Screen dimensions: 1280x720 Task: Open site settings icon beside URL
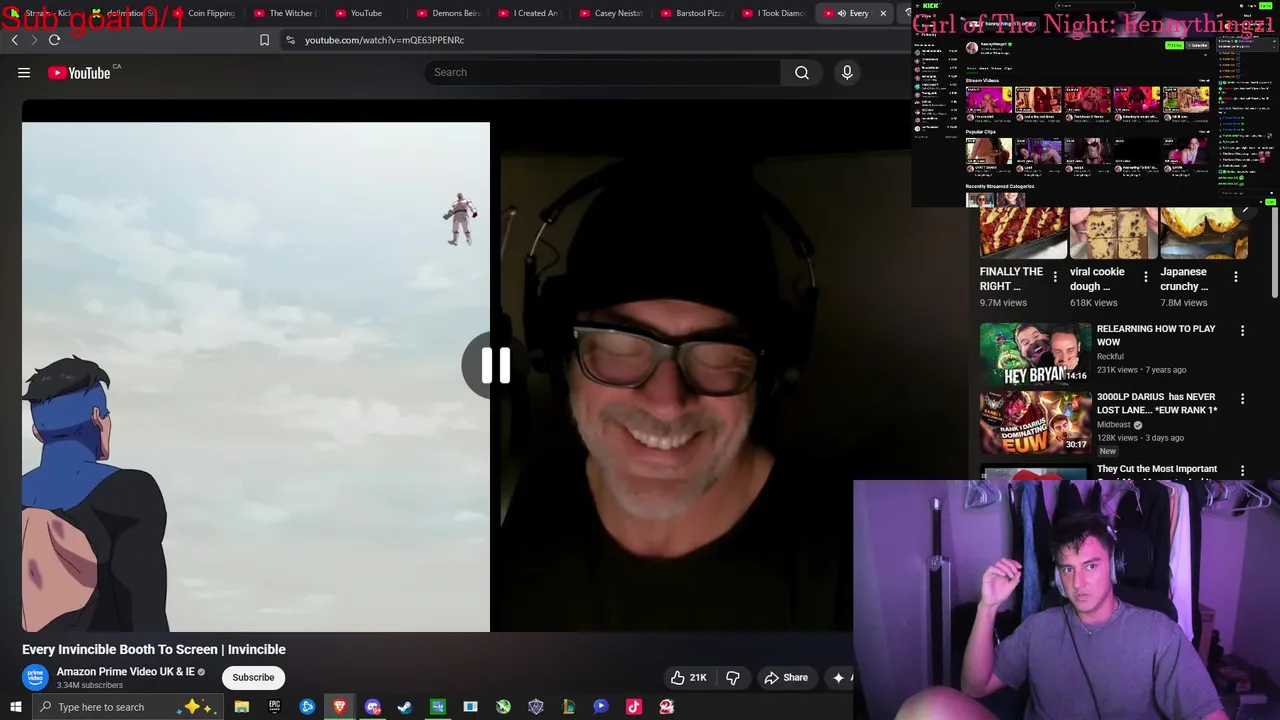290,40
